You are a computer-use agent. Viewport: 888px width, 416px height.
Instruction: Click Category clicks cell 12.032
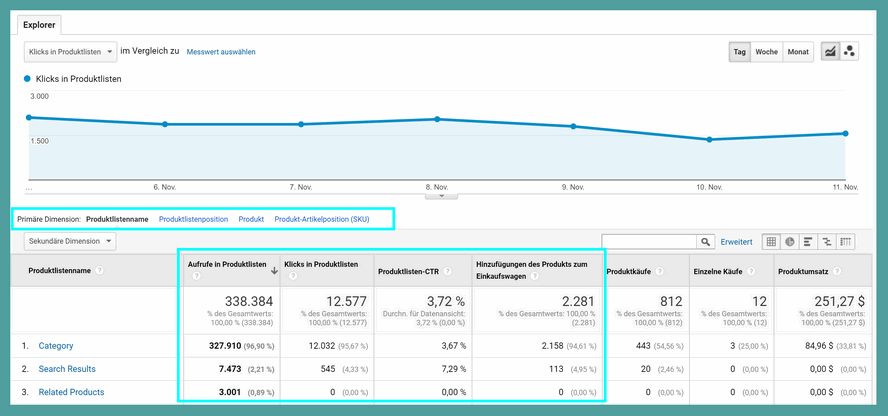point(321,346)
